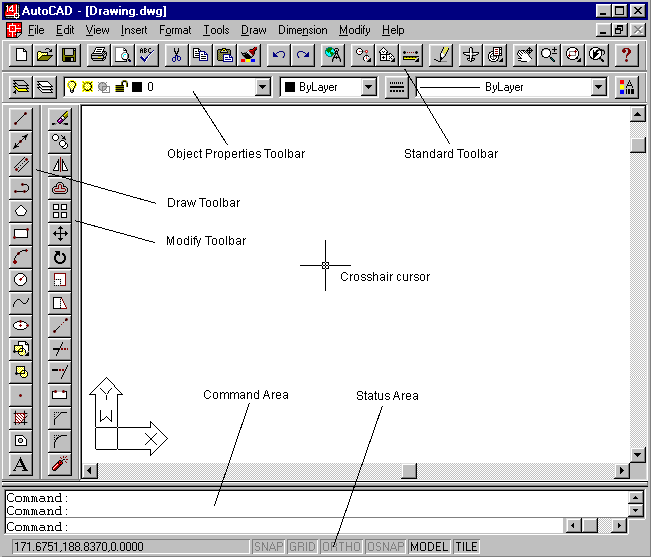Viewport: 651px width, 557px height.
Task: Select the Polygon tool in Draw toolbar
Action: click(20, 211)
